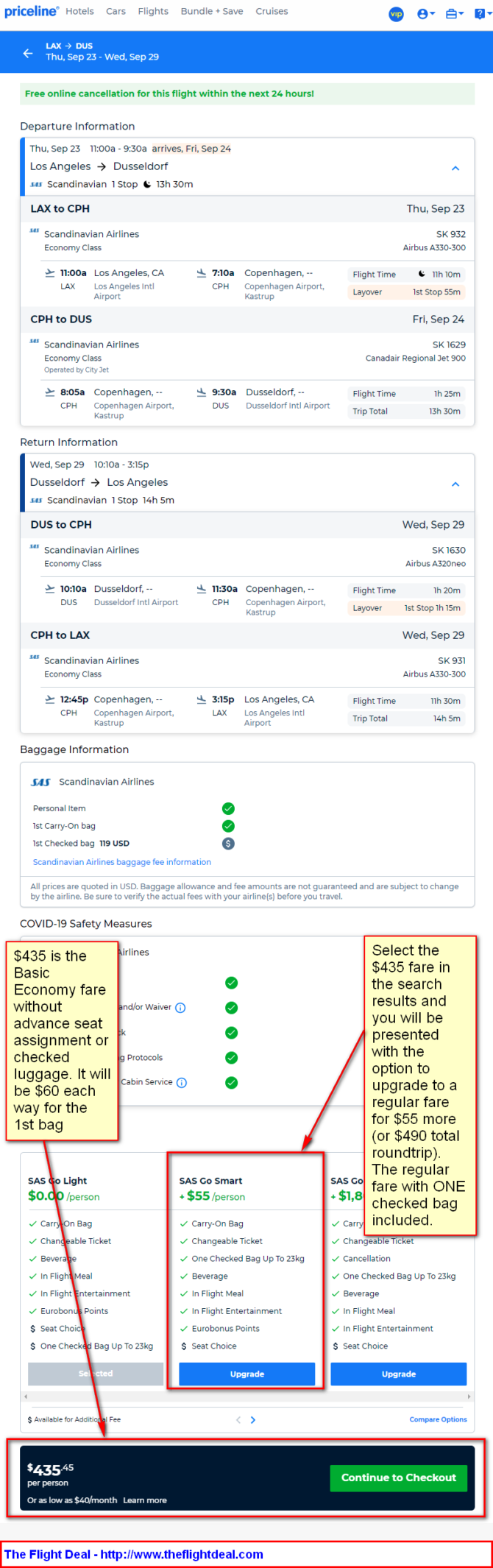Collapse the departure flight details chevron
This screenshot has height=1568, width=493.
click(455, 168)
